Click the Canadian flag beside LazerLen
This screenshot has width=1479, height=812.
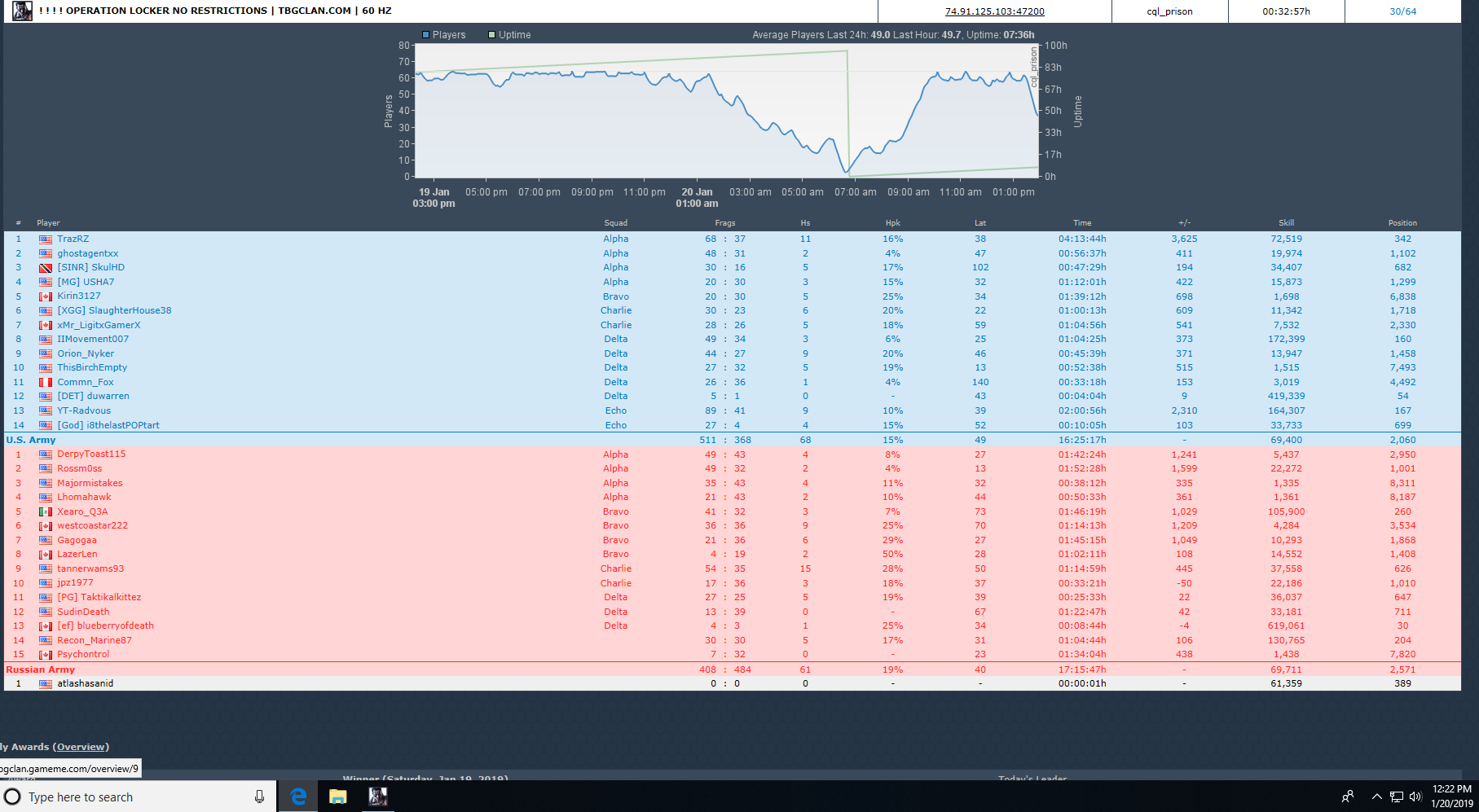(46, 555)
